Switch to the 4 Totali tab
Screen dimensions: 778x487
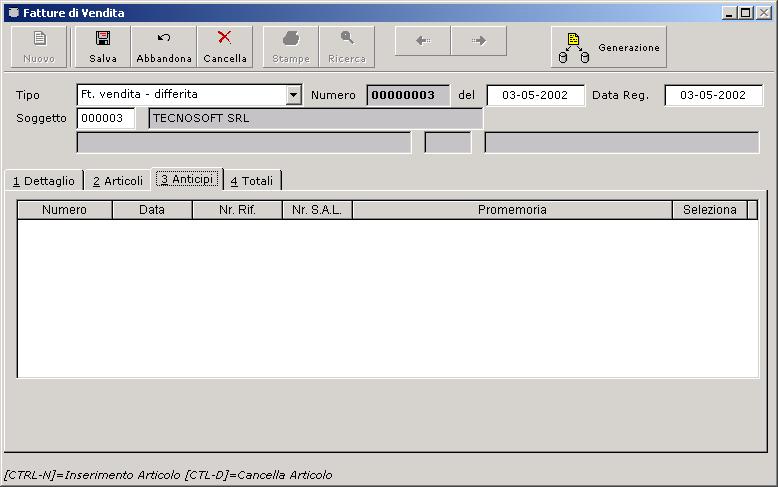tap(252, 181)
